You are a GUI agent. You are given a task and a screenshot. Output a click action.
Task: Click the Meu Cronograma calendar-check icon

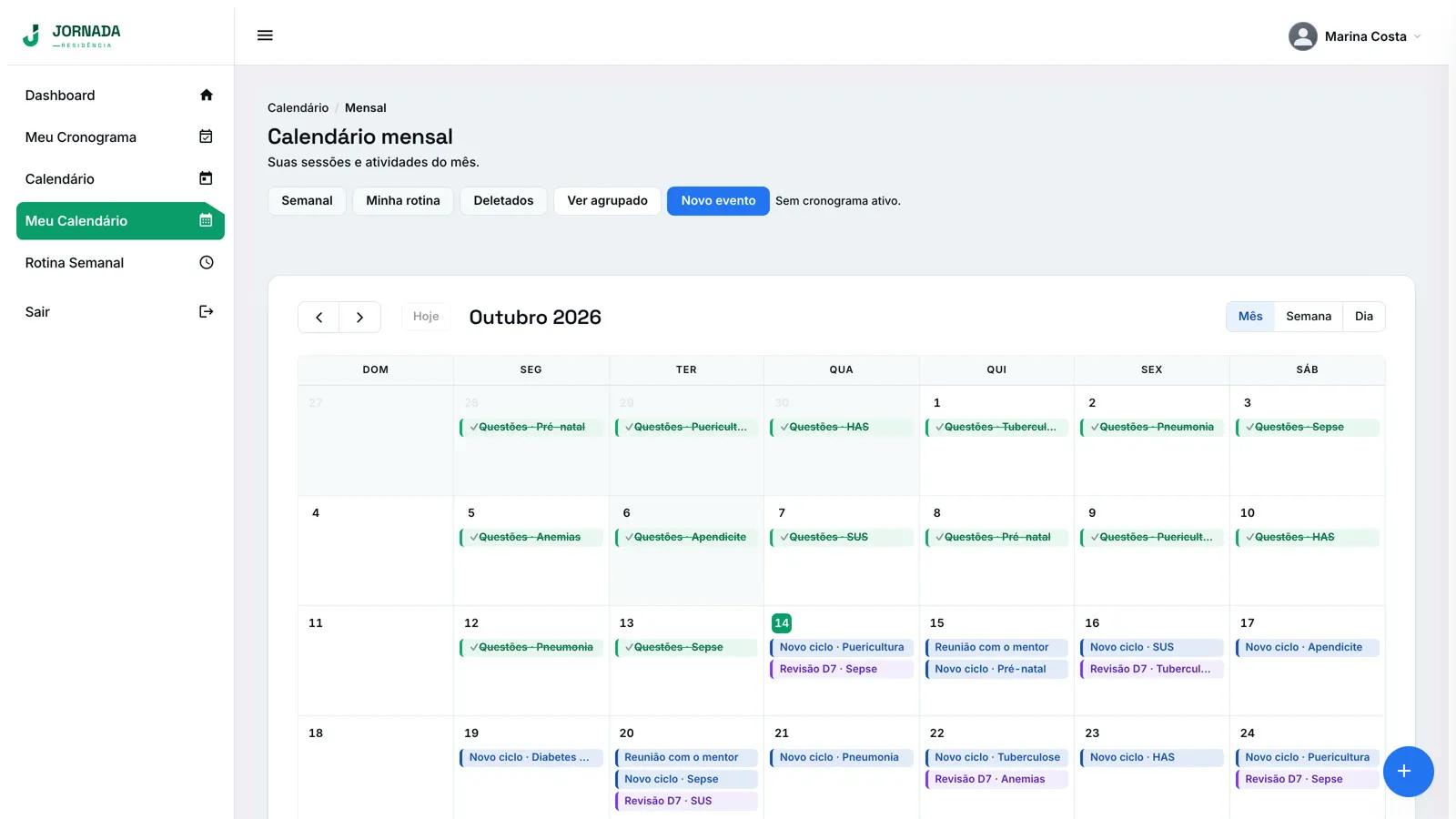(207, 136)
